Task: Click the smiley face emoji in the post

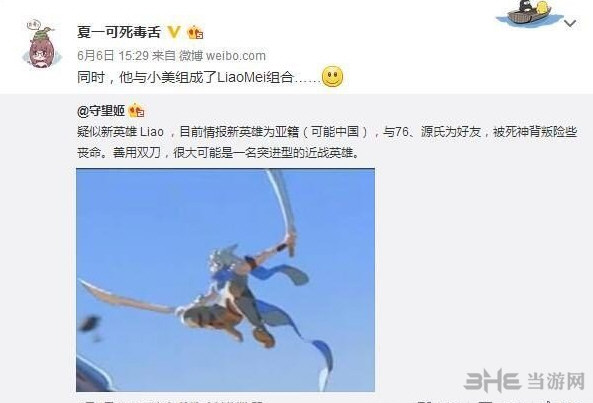Action: pos(332,77)
